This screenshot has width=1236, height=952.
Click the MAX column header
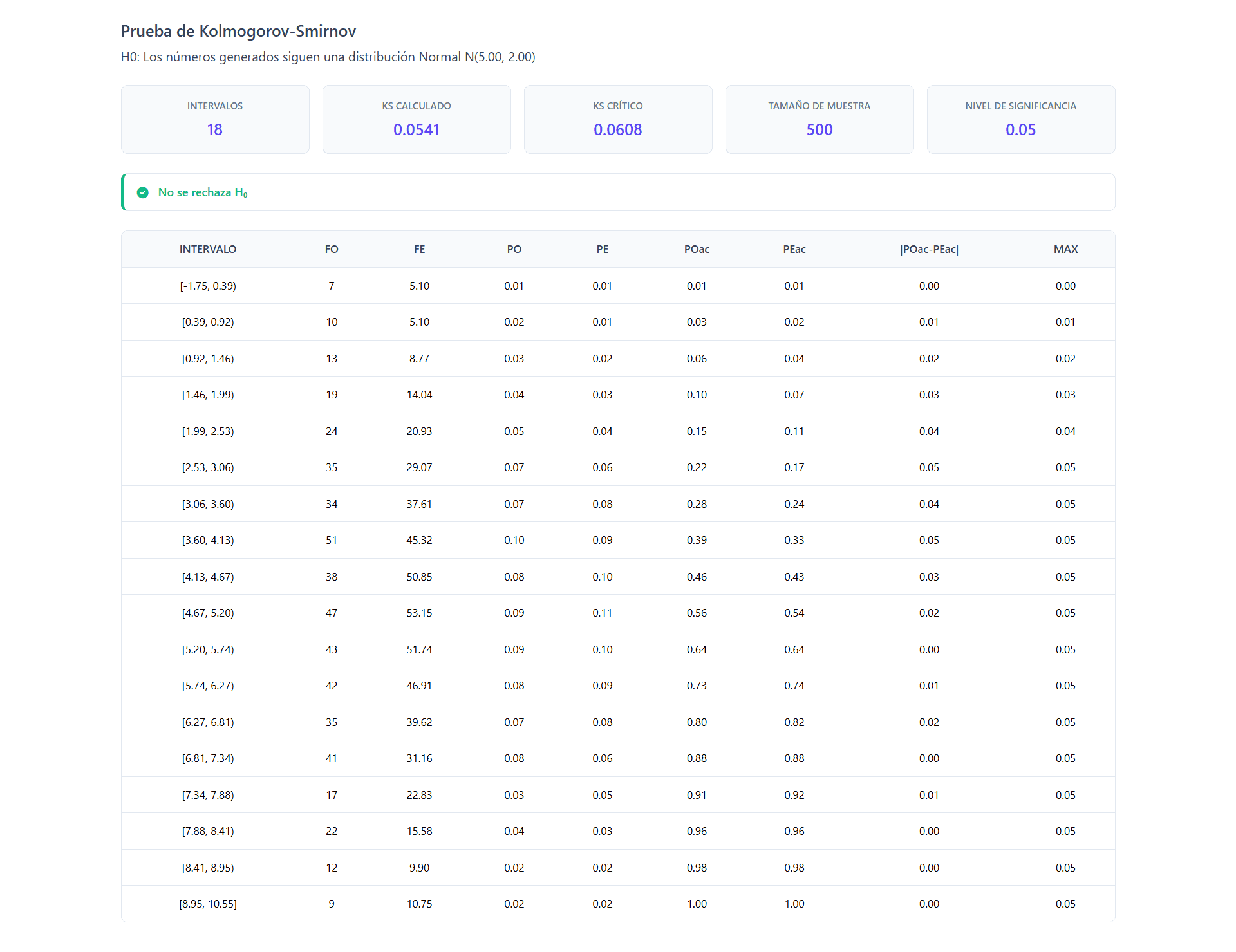click(1065, 249)
